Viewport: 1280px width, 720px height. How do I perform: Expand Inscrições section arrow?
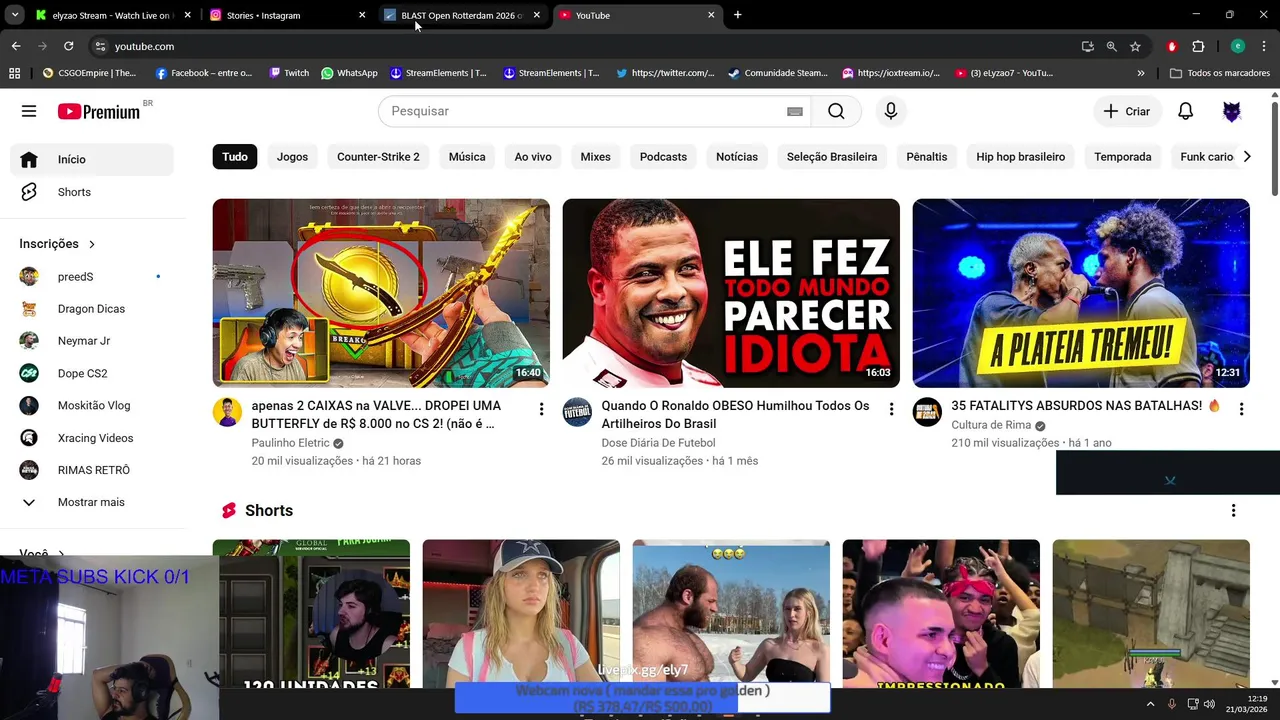(x=92, y=244)
